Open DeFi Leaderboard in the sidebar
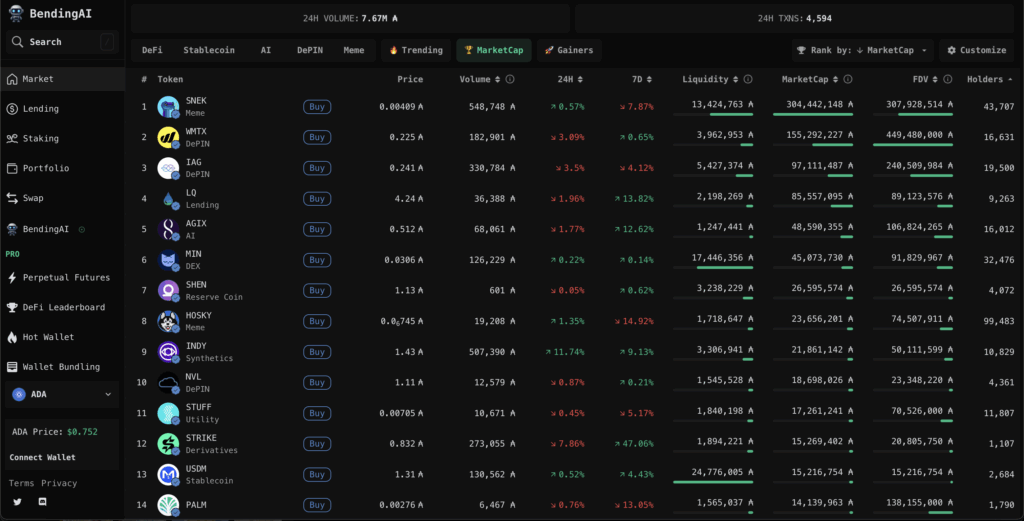 coord(63,308)
